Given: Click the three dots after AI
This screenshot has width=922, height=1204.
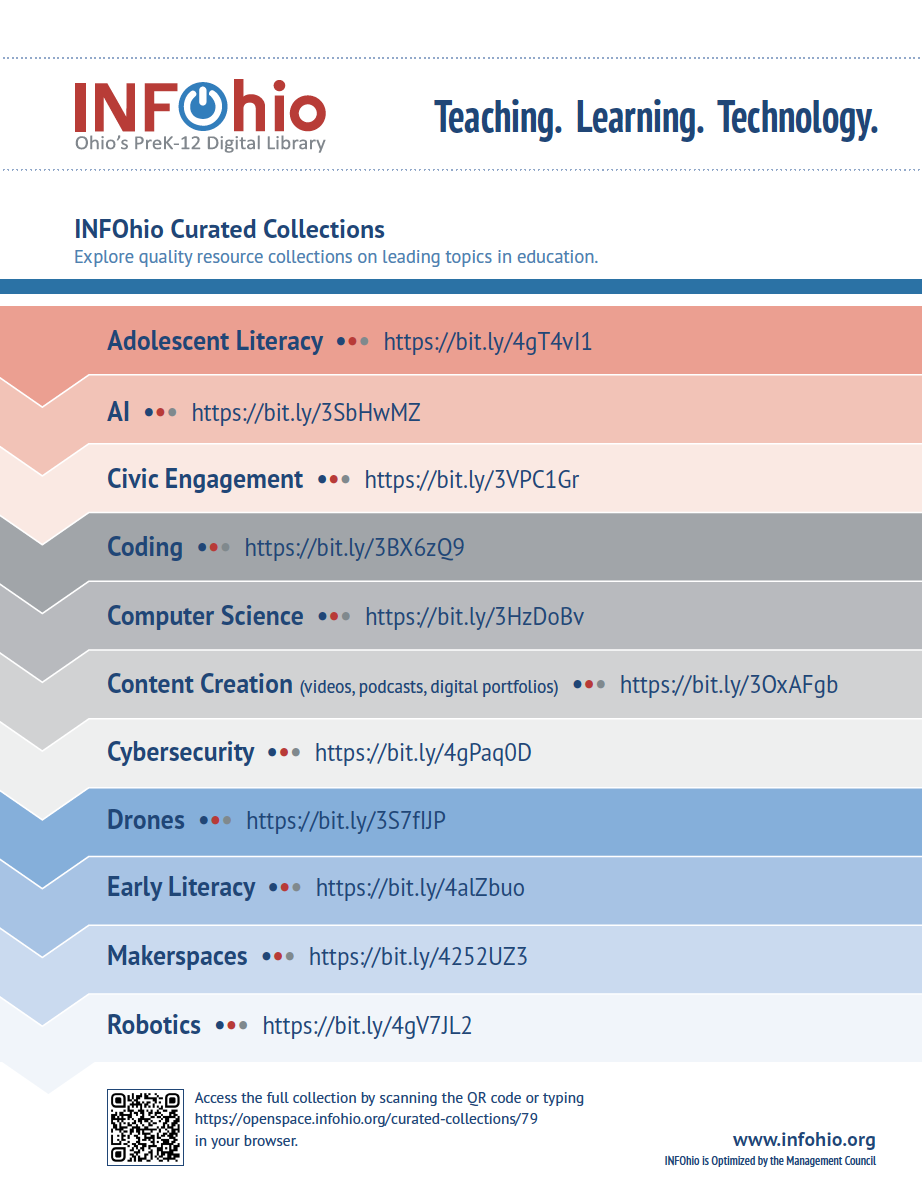Looking at the screenshot, I should click(x=161, y=412).
